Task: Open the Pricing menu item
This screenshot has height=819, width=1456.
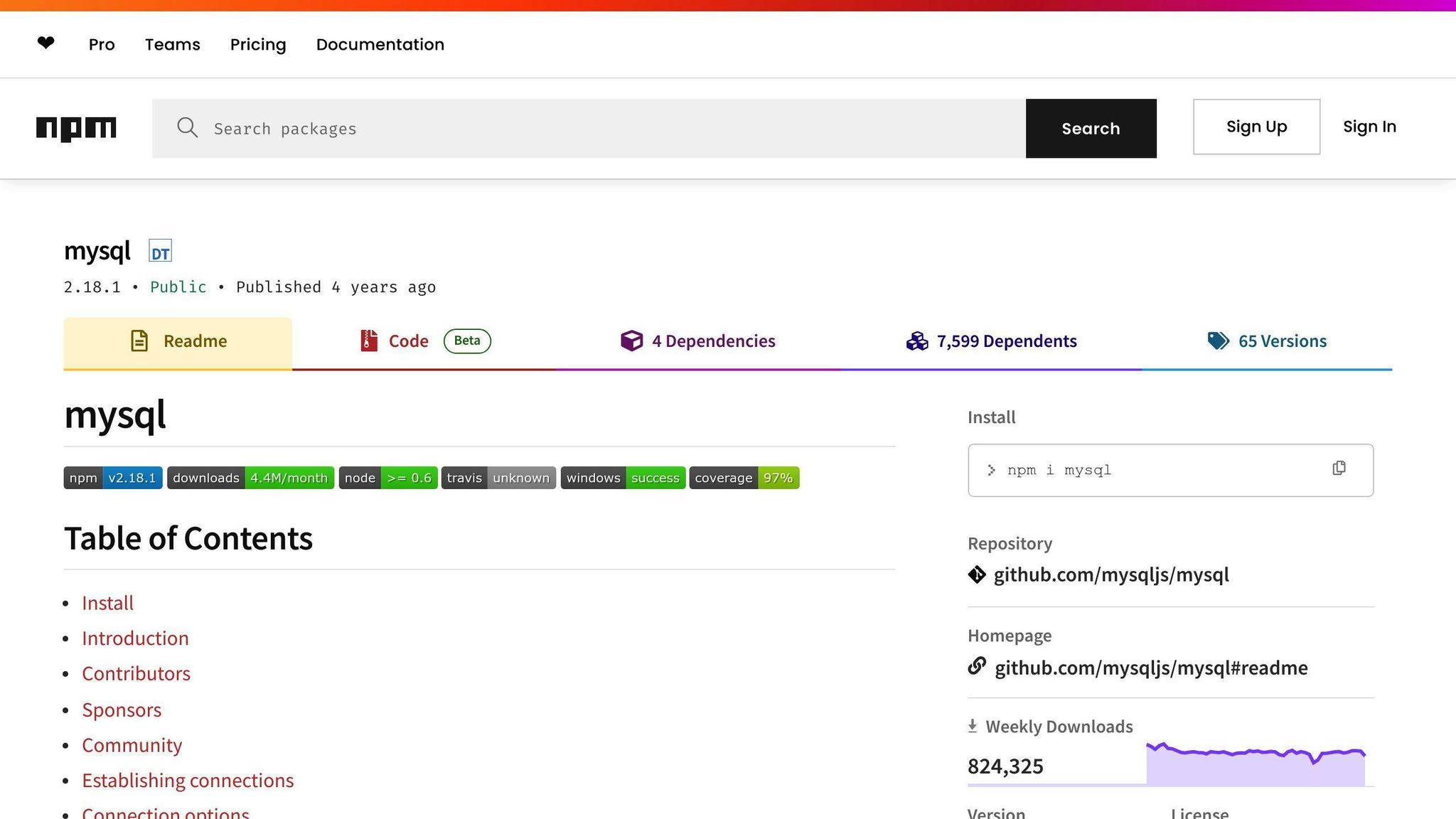Action: click(257, 44)
